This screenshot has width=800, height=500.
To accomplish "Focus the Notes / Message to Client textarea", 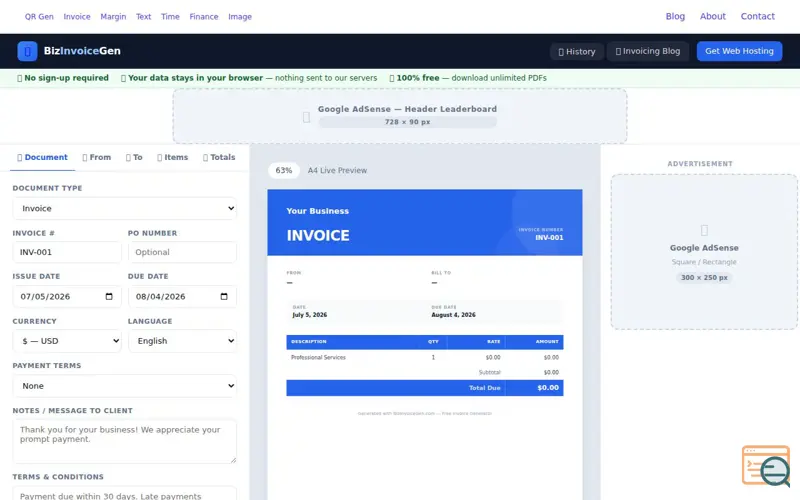I will point(124,441).
